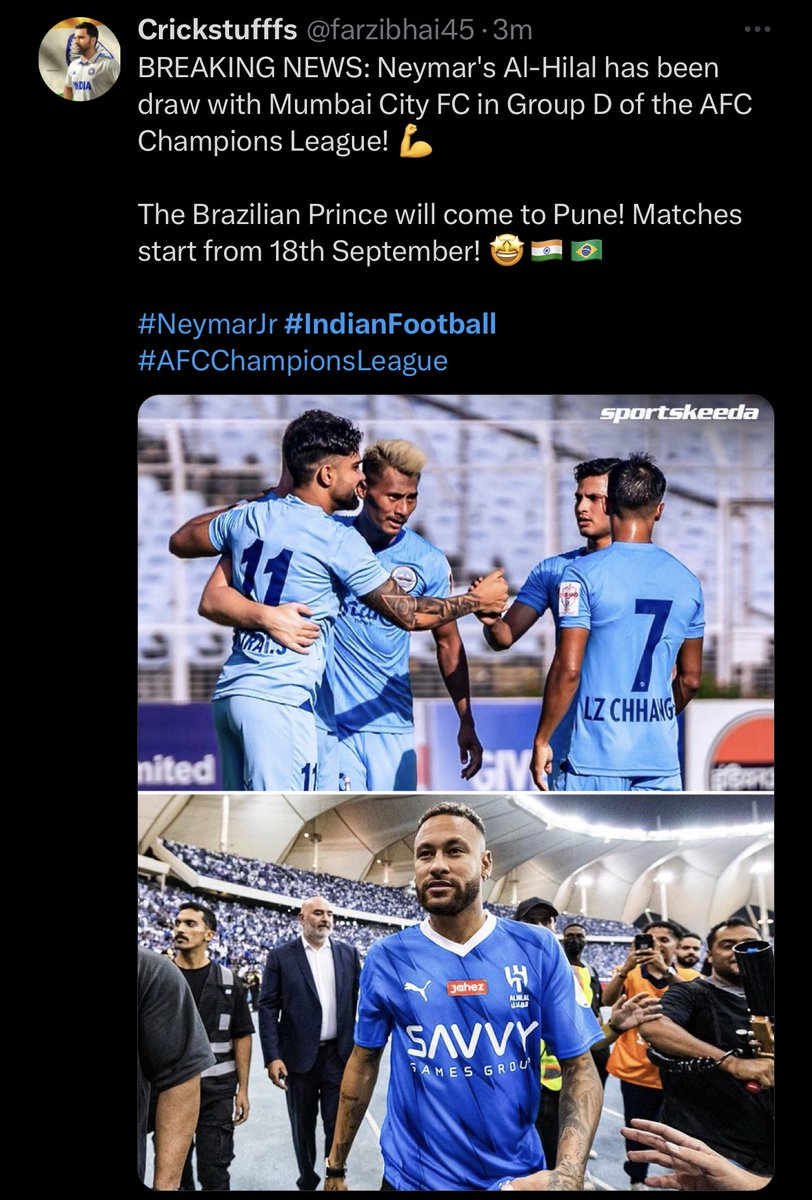The height and width of the screenshot is (1200, 812).
Task: Open the #IndianFootball hashtag
Action: 390,324
